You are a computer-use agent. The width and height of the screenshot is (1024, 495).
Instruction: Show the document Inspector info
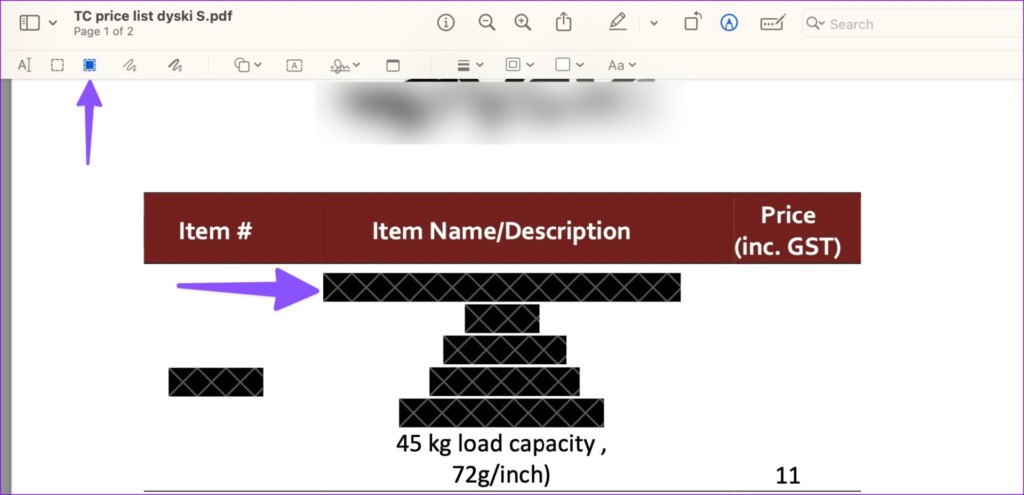pos(446,23)
